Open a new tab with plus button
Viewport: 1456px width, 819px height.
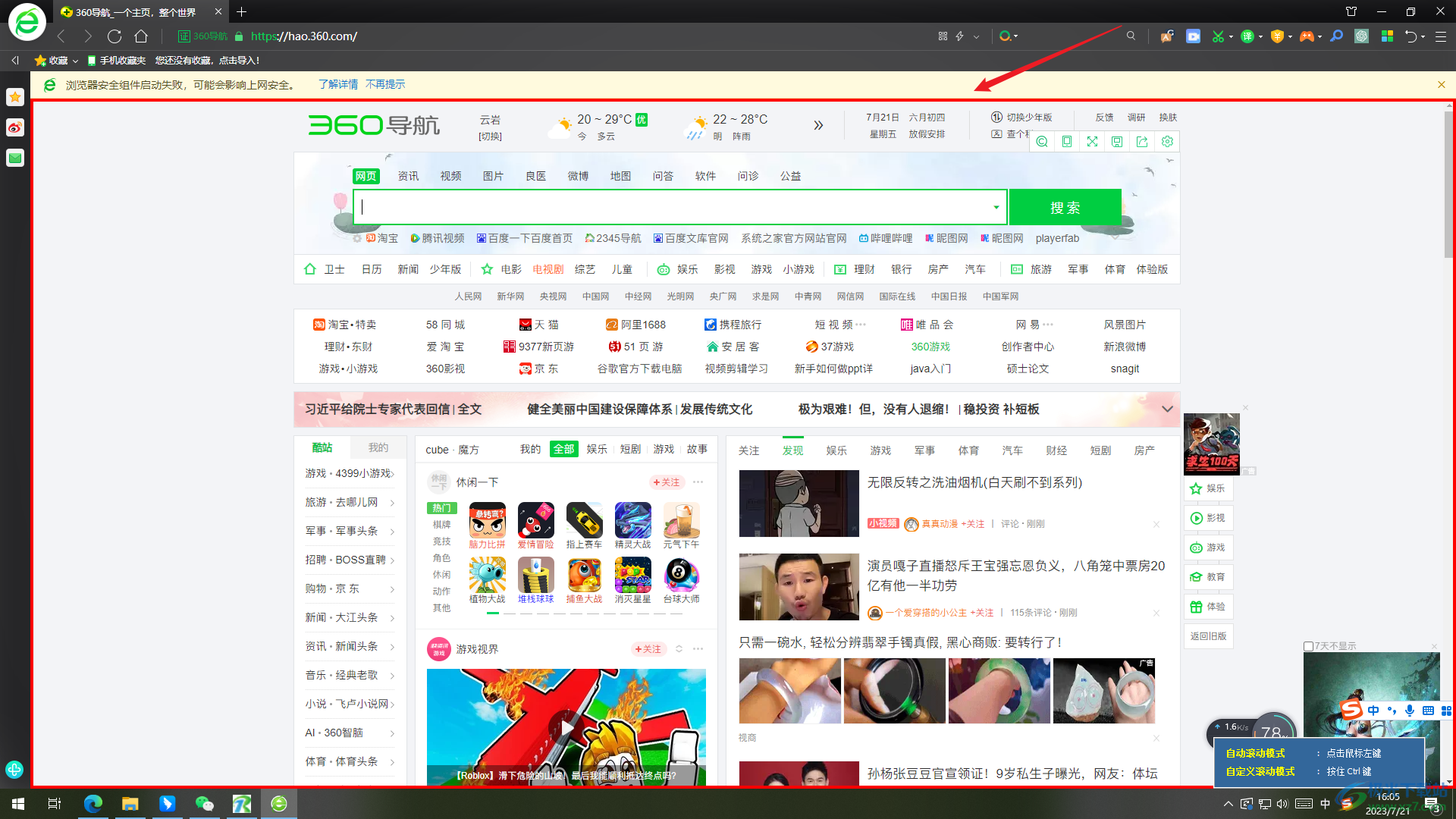pyautogui.click(x=241, y=12)
